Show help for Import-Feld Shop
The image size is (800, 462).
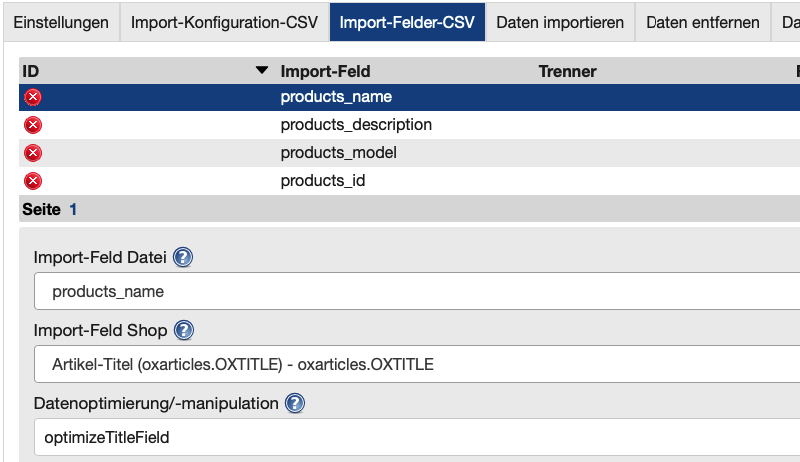pos(184,330)
